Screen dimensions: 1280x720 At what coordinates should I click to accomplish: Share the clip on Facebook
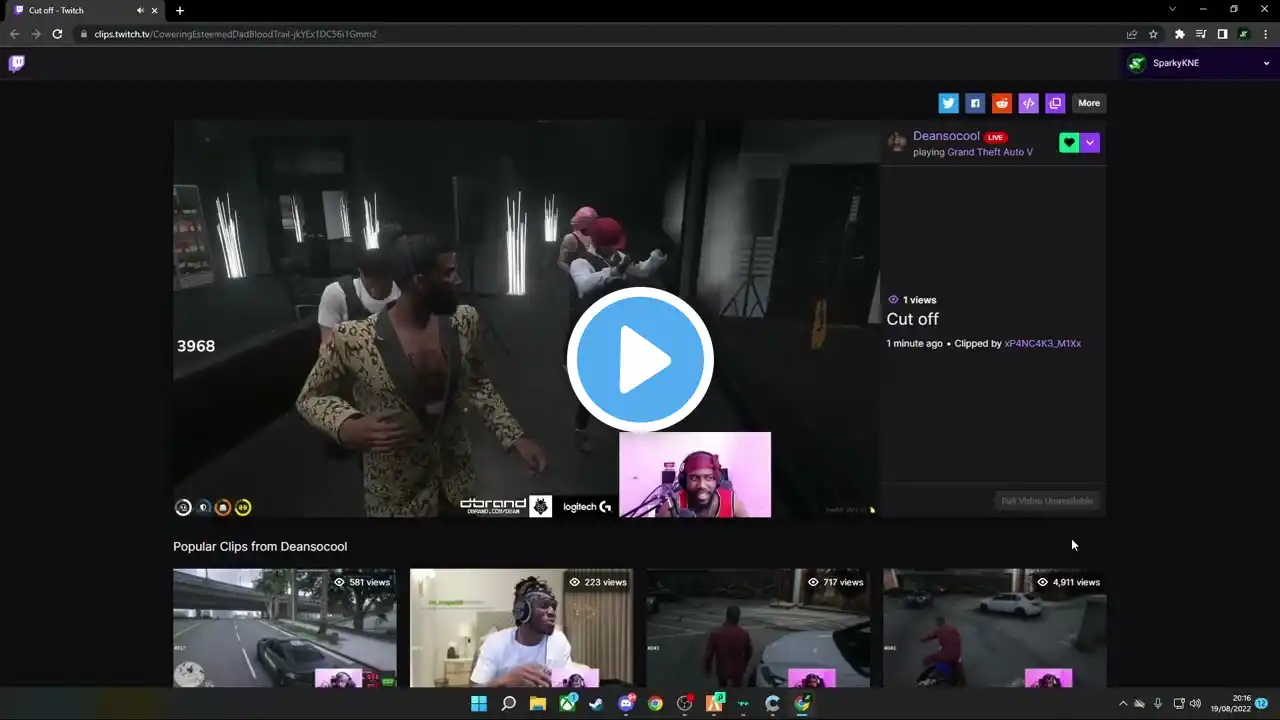975,103
